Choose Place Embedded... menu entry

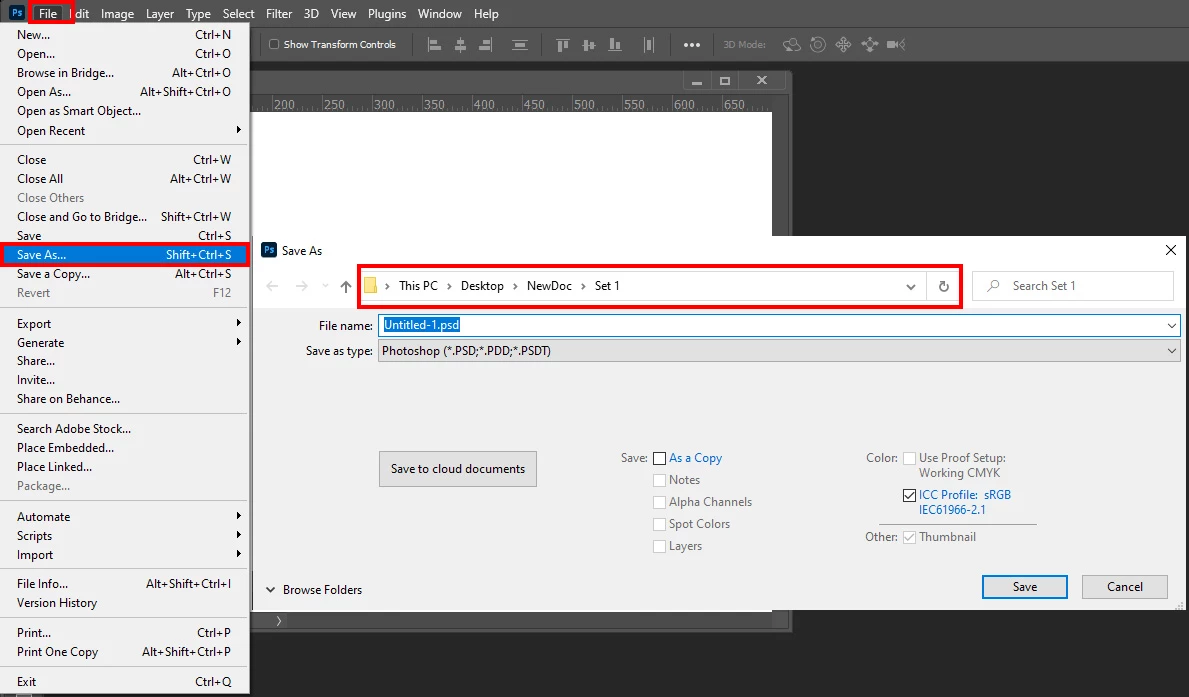tap(124, 447)
